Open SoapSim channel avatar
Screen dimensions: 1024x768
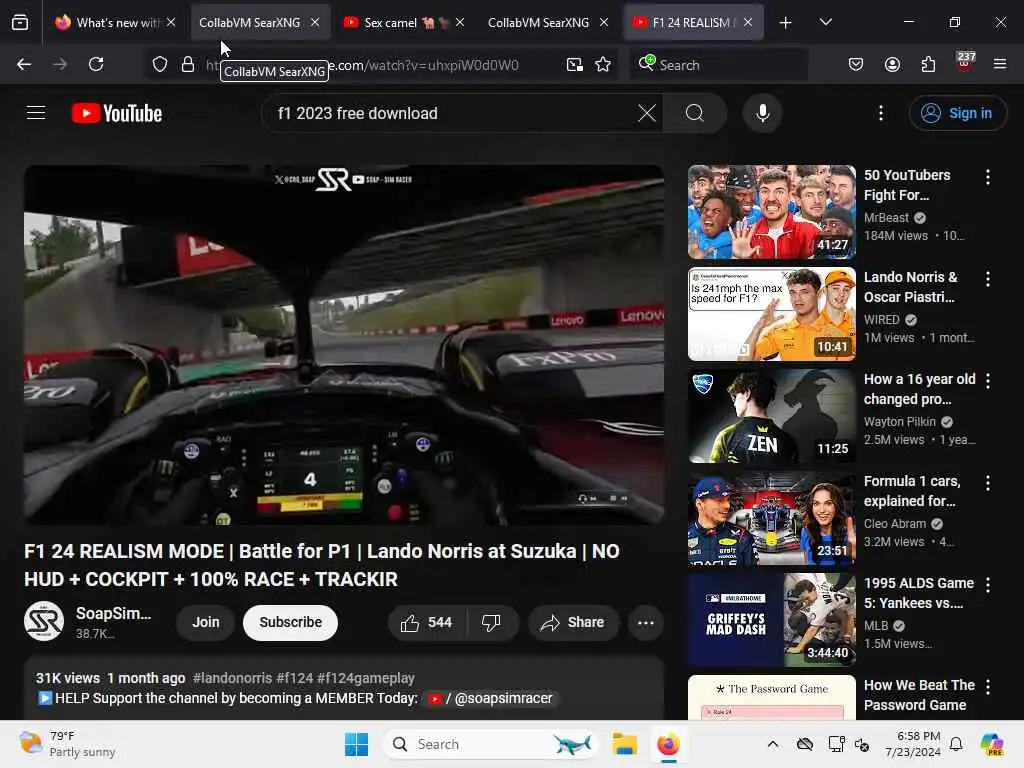coord(44,621)
